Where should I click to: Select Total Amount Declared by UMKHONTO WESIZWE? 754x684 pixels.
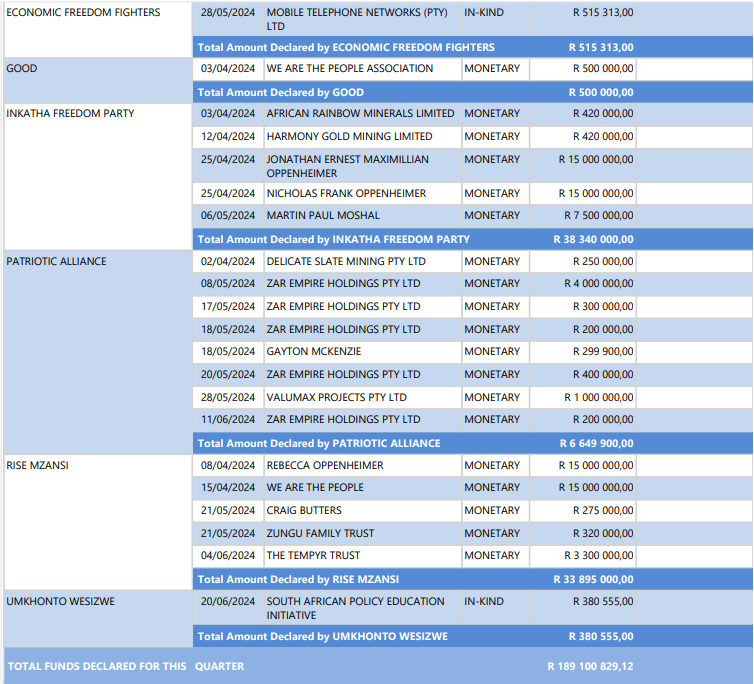click(323, 636)
